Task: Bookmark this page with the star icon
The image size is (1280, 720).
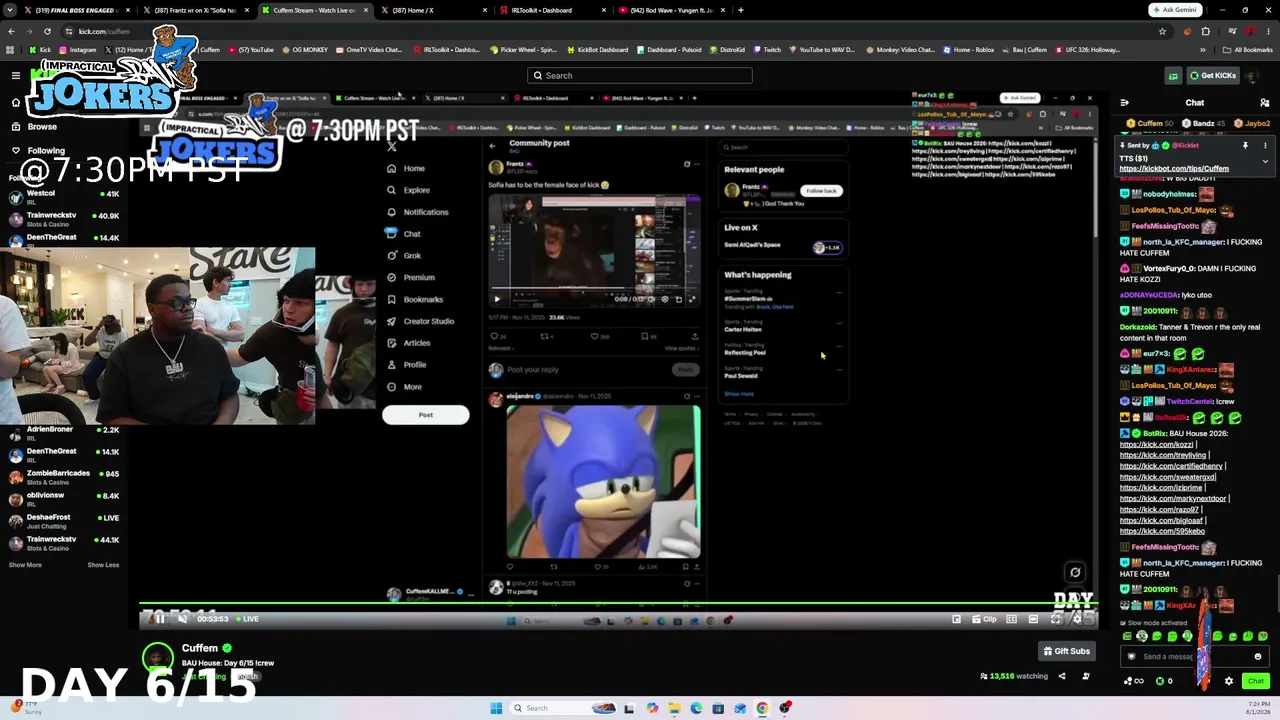Action: coord(1162,31)
